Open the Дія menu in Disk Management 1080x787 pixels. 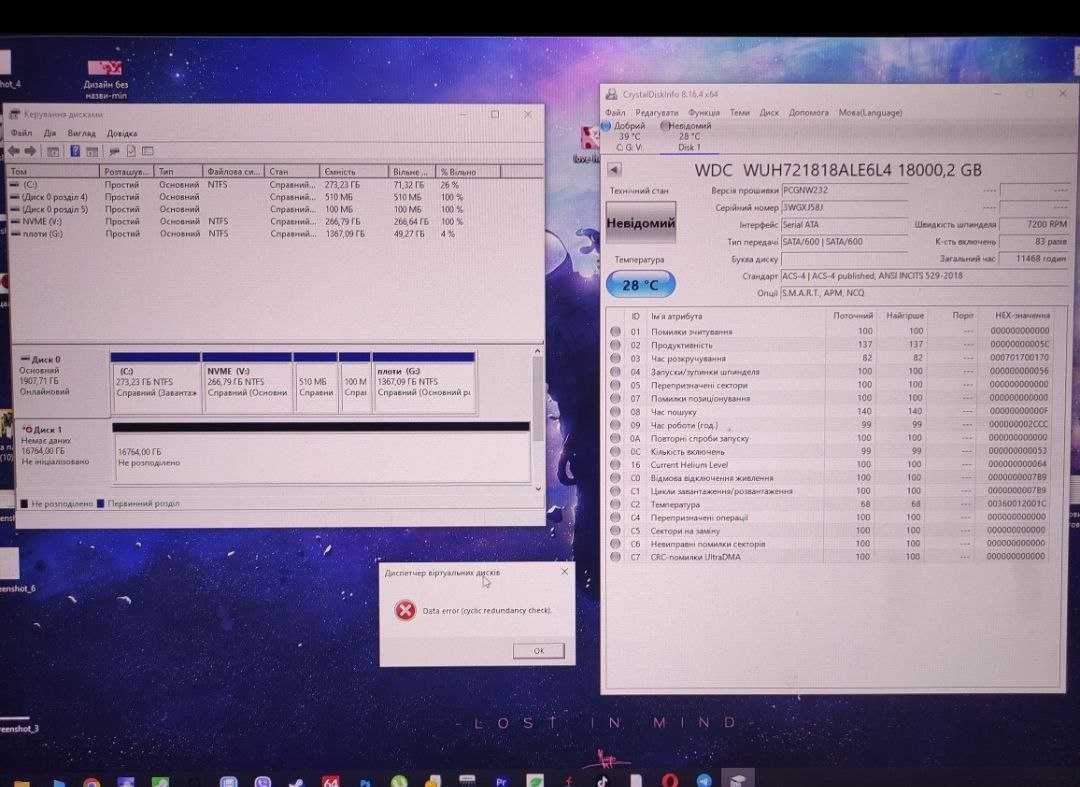tap(50, 133)
